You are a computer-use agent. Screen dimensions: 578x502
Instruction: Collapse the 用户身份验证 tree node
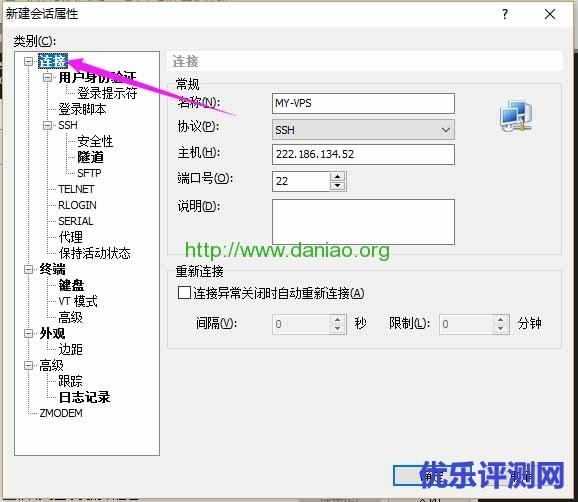pos(47,77)
